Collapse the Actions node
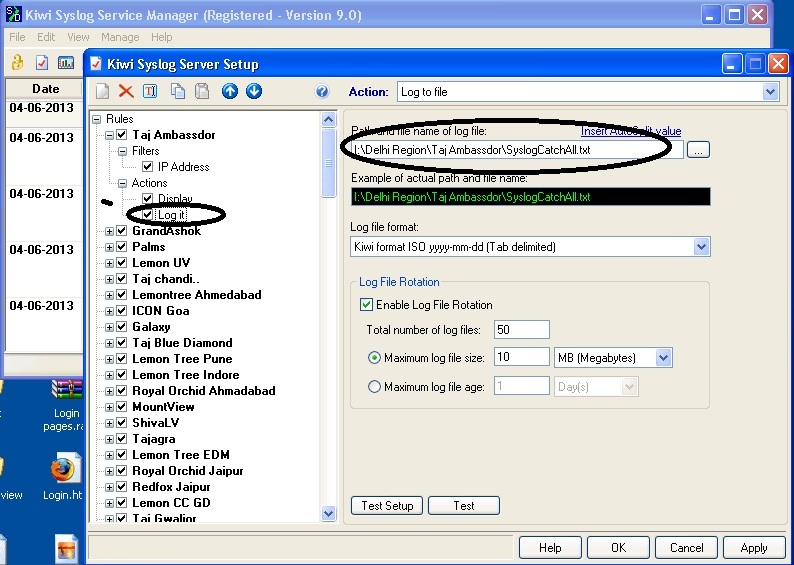This screenshot has width=794, height=565. click(x=122, y=183)
